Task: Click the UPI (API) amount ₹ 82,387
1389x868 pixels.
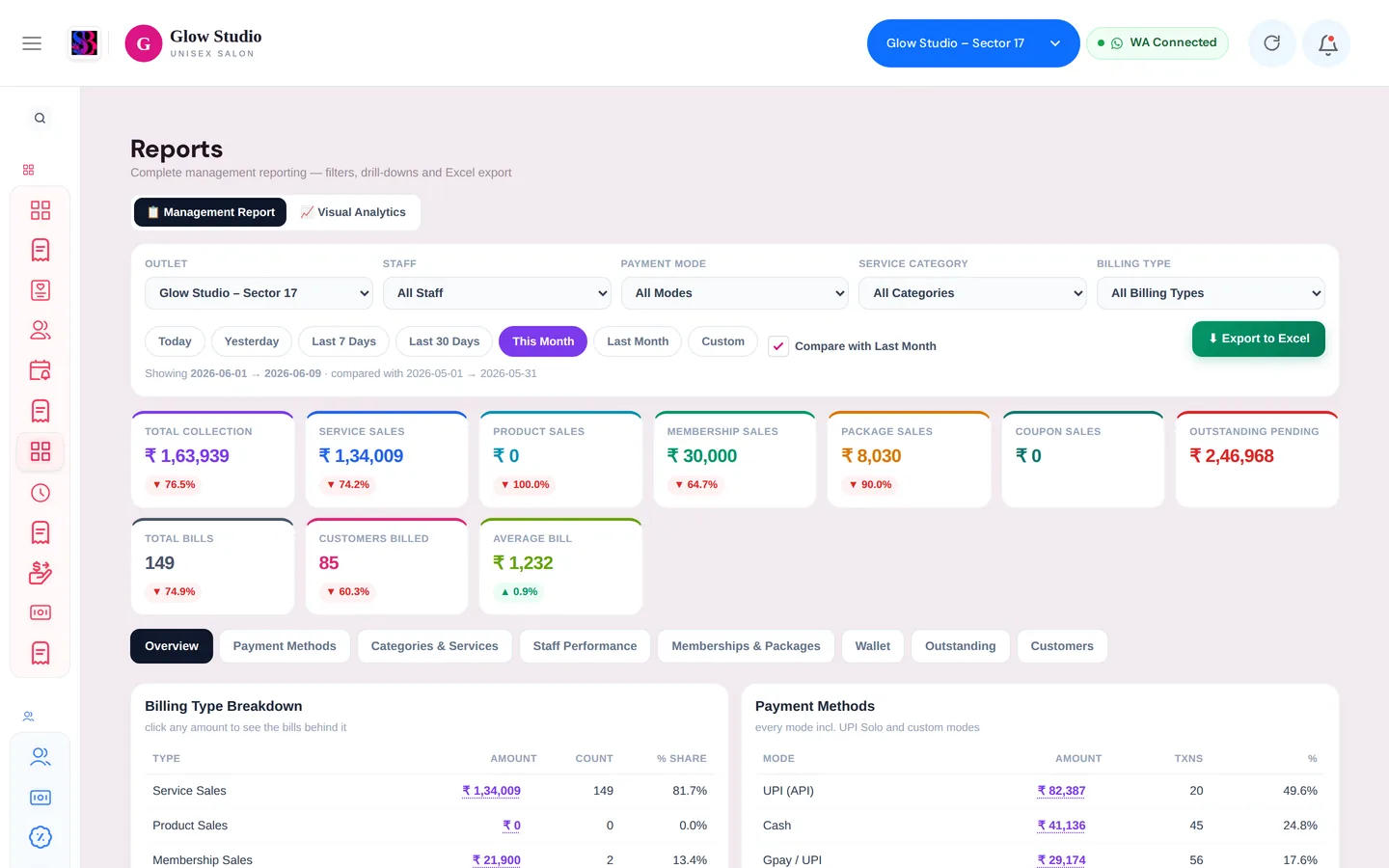Action: 1061,791
